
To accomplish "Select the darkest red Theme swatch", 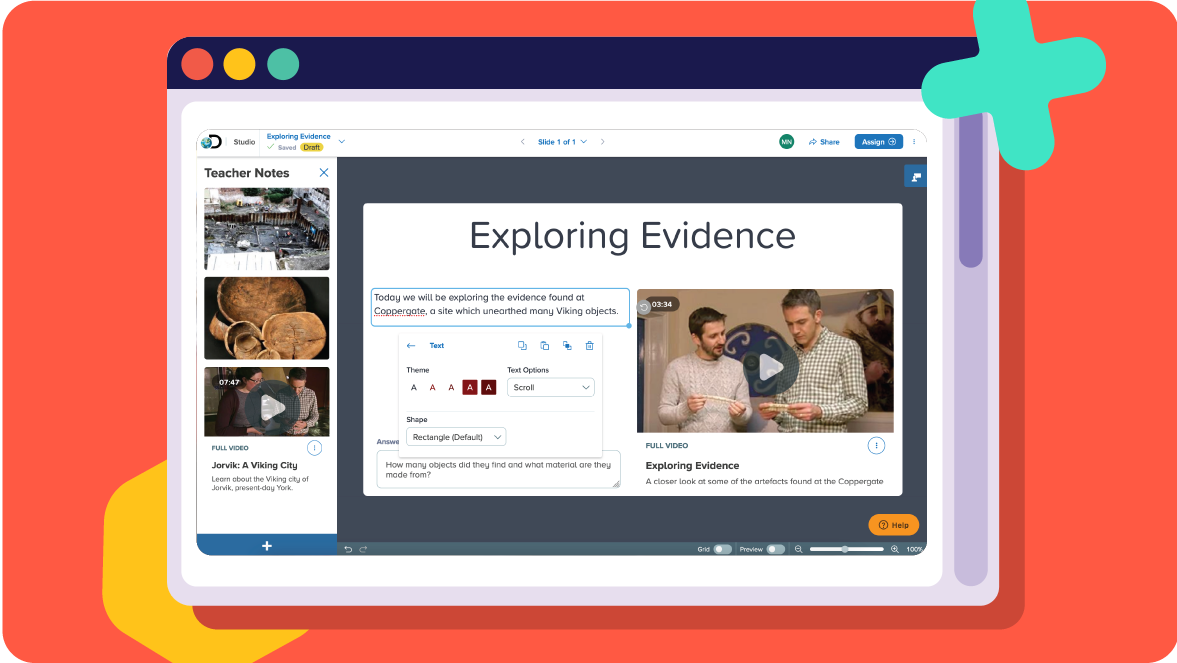I will 488,387.
